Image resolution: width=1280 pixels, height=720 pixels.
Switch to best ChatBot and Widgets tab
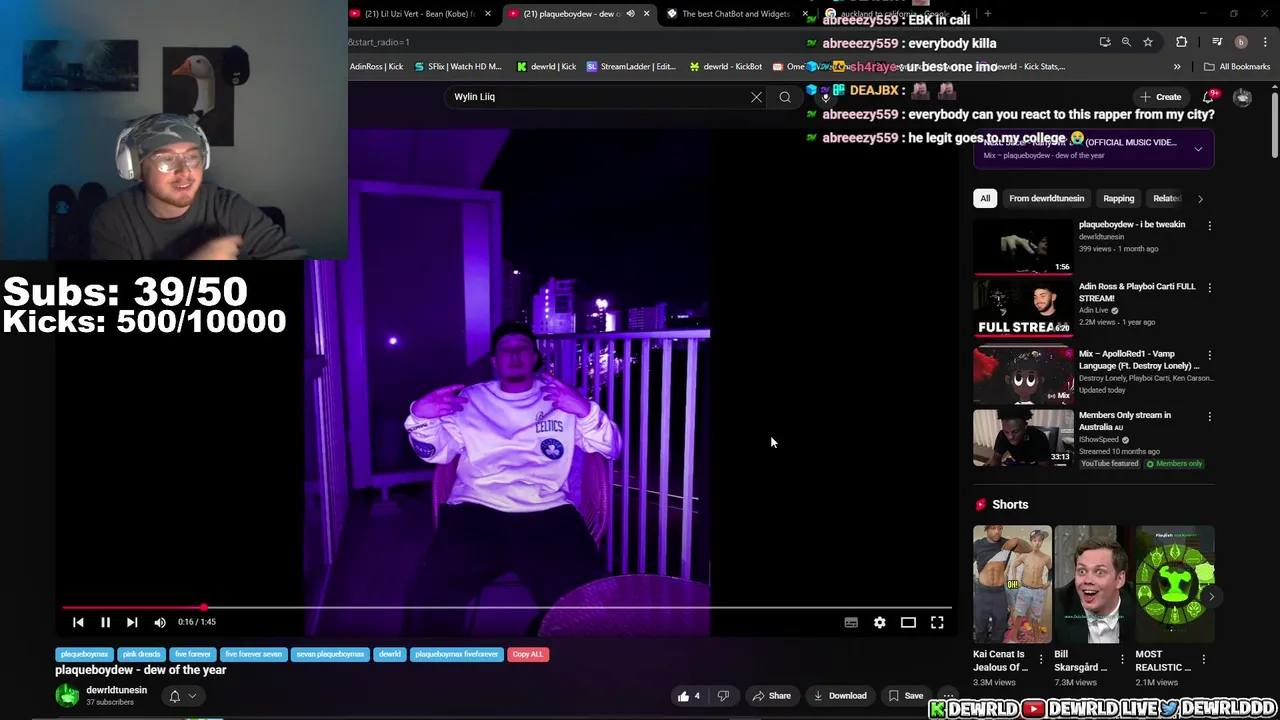pos(735,14)
